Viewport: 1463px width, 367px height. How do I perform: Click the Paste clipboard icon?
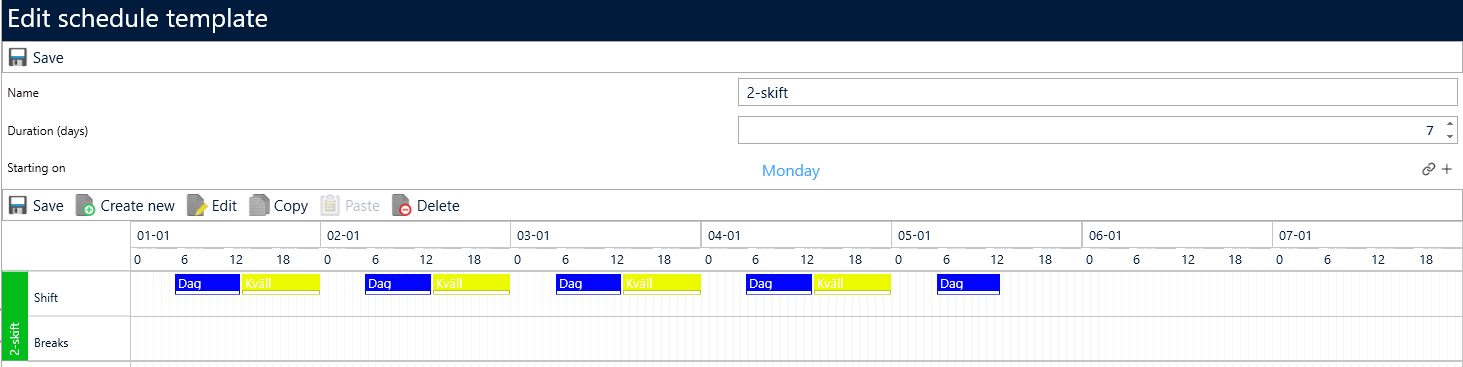click(330, 206)
